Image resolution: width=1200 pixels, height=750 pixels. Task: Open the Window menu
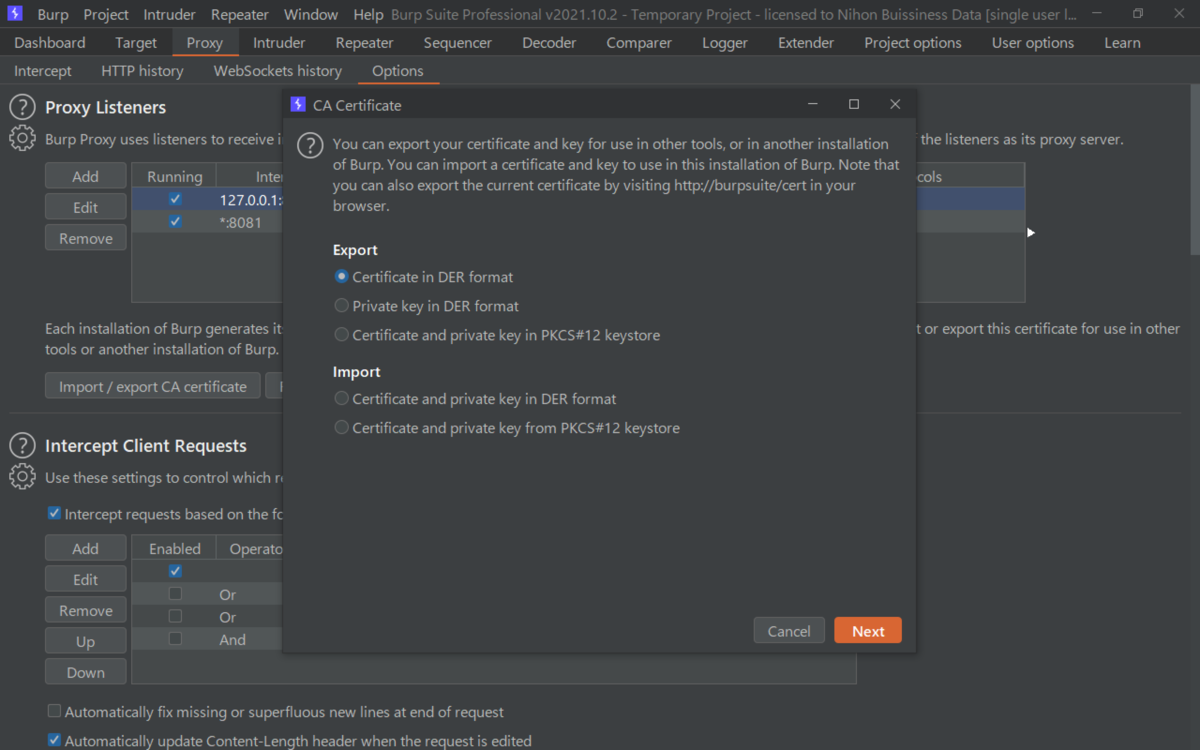tap(310, 15)
